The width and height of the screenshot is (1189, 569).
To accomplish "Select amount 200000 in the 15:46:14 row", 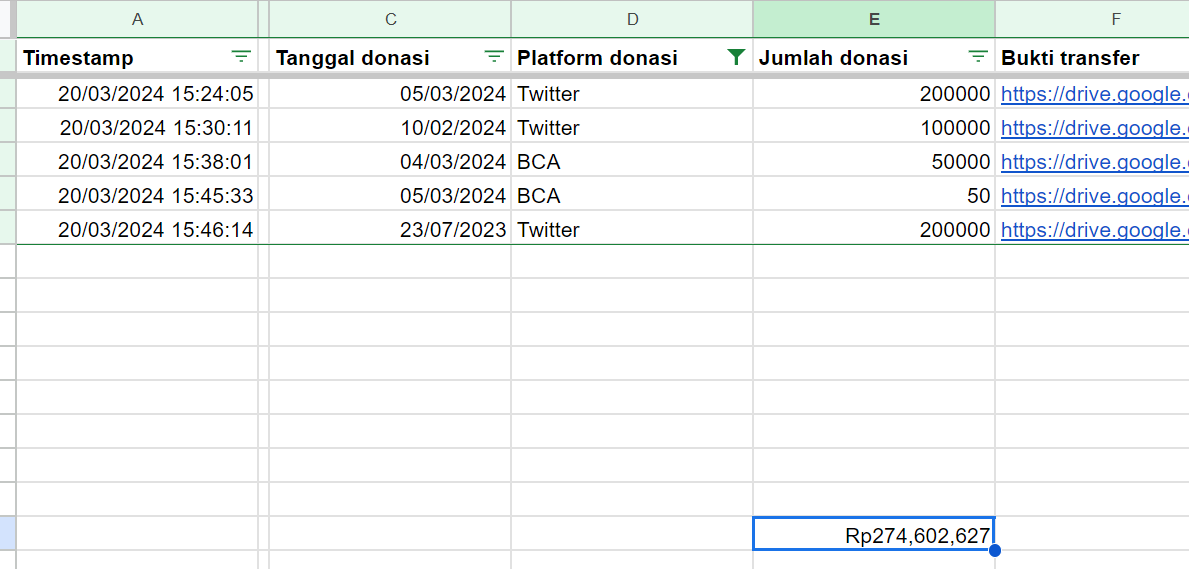I will (x=874, y=229).
